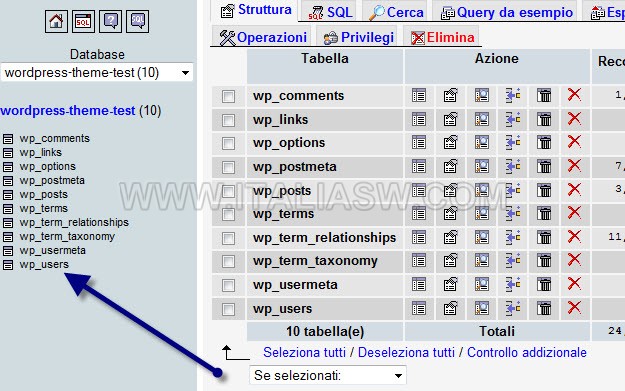Structure icon for wp_term_taxonomy
625x391 pixels.
pyautogui.click(x=450, y=261)
